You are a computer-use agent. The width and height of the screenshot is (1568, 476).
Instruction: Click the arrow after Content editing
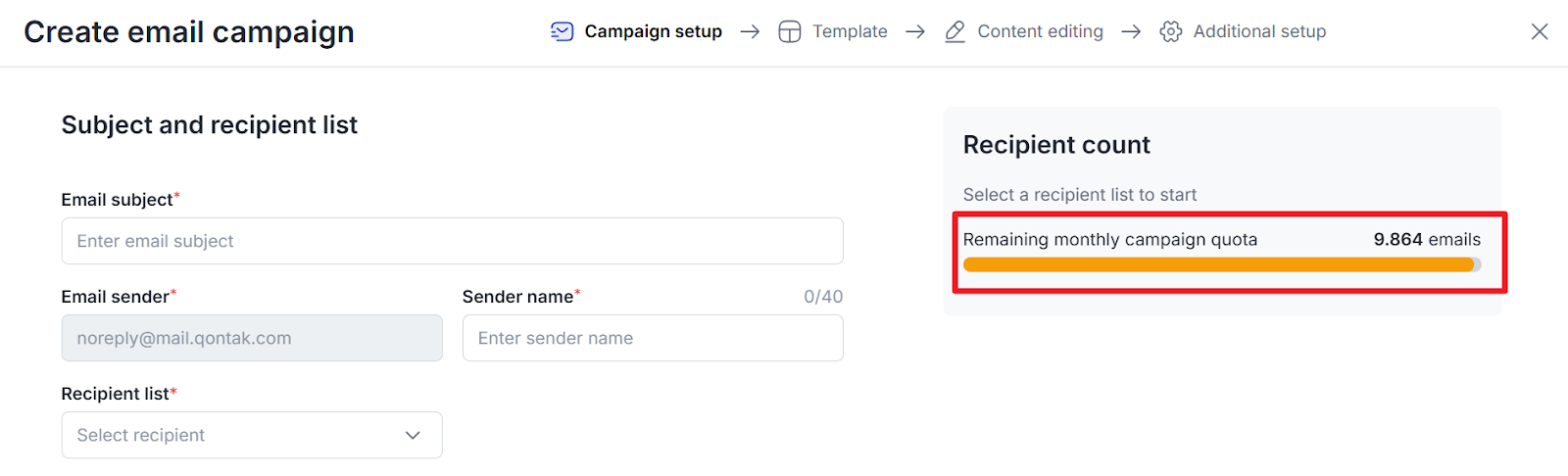coord(1131,31)
